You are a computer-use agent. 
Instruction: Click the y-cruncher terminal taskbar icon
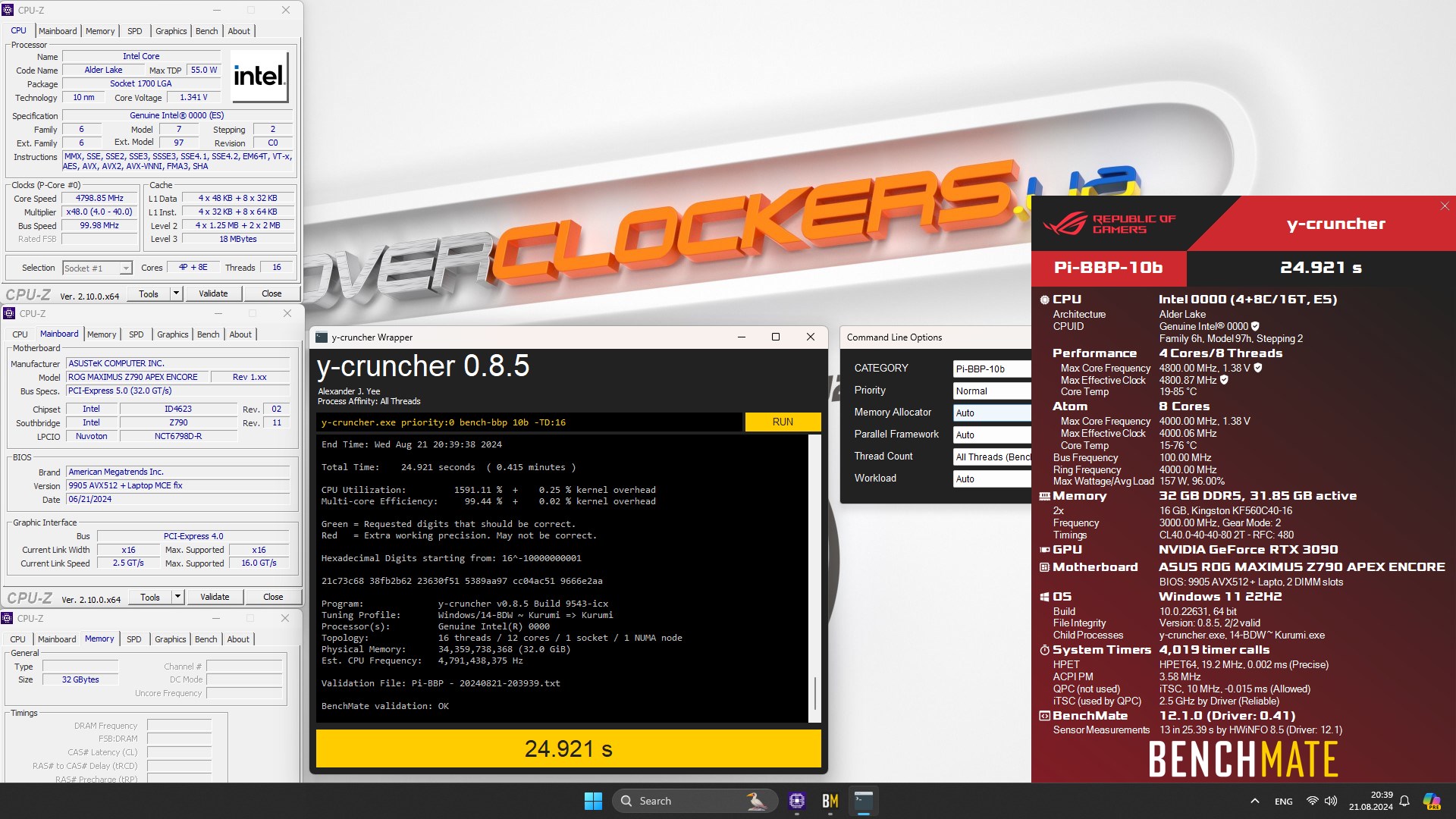coord(864,801)
